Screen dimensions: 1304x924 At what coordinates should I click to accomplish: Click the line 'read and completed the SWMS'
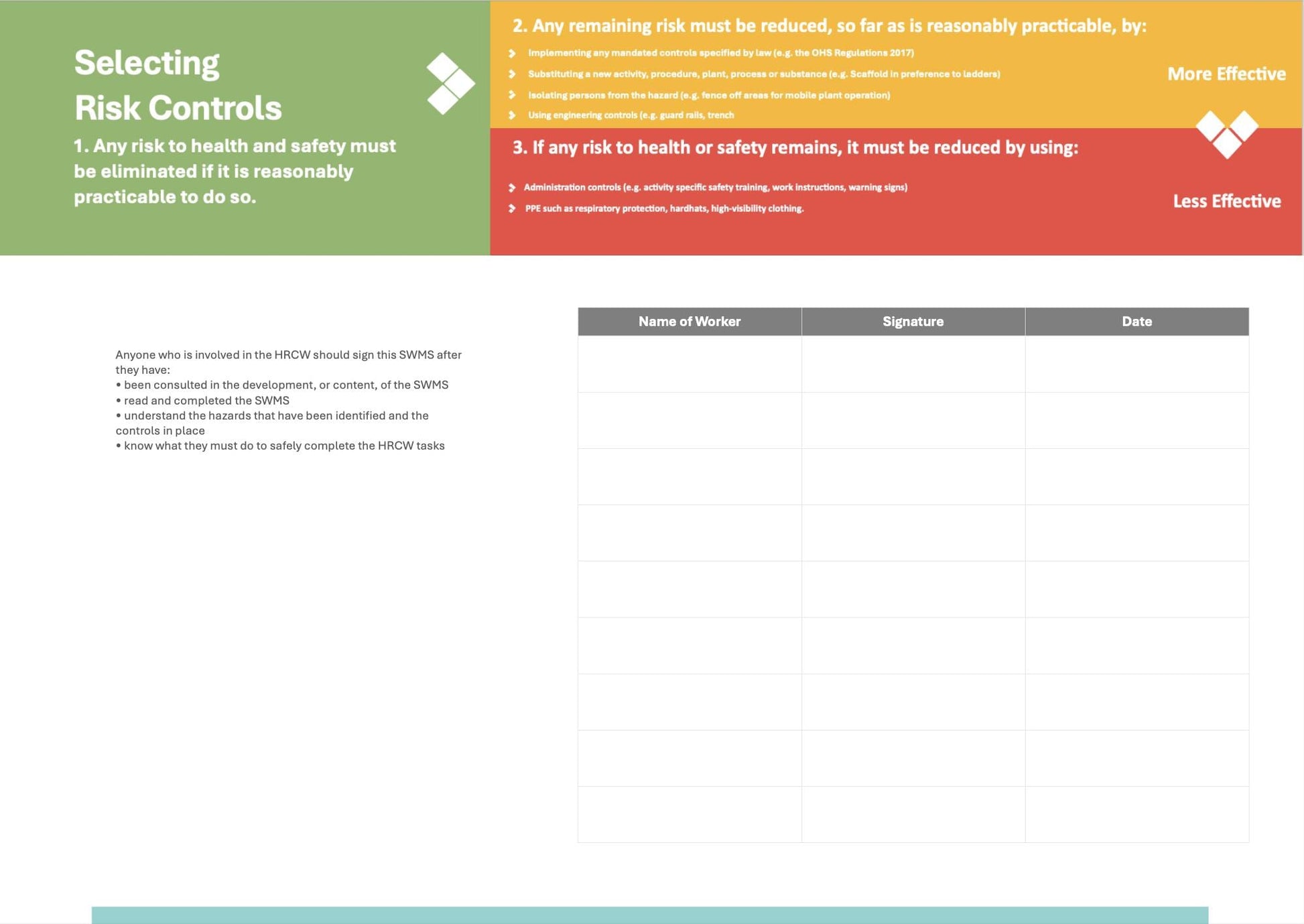pyautogui.click(x=202, y=400)
